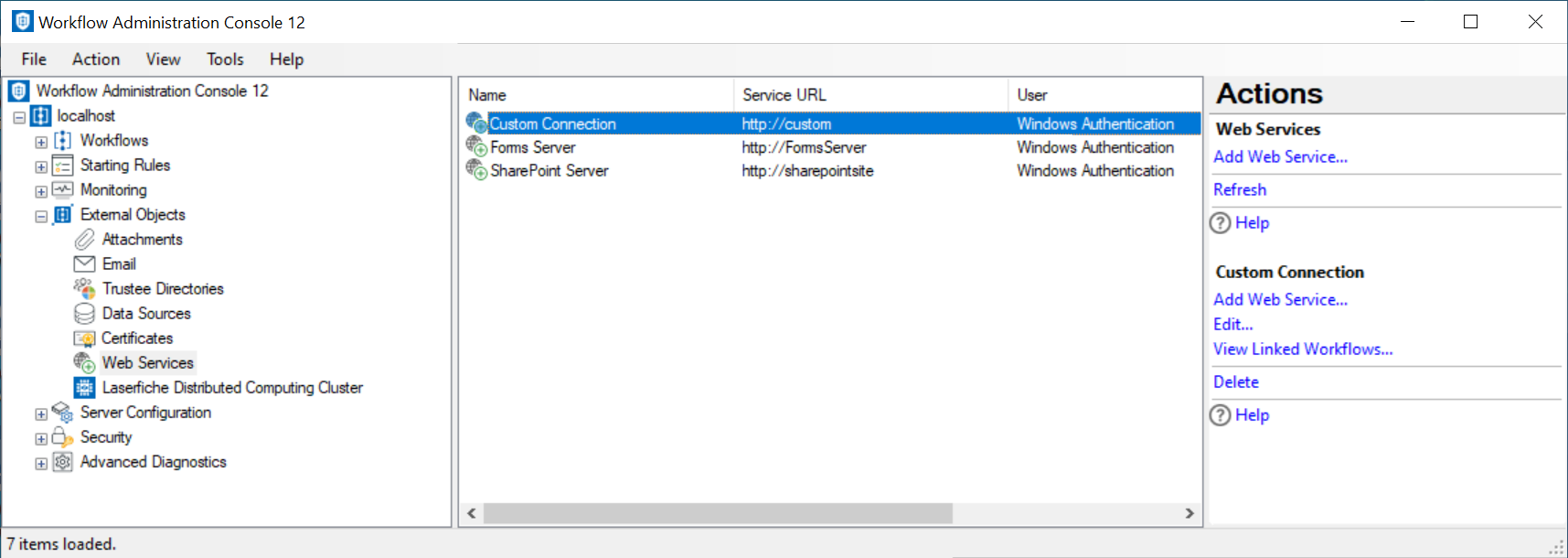The image size is (1568, 558).
Task: Expand the Server Configuration node
Action: click(x=41, y=414)
